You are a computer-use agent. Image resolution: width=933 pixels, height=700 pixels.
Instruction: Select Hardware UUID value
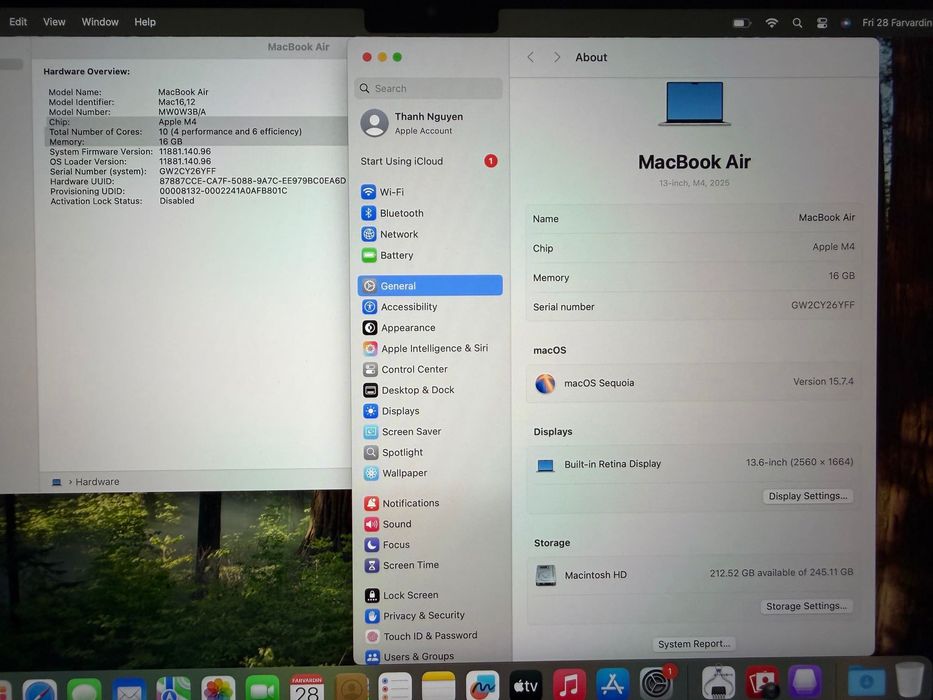(x=252, y=180)
